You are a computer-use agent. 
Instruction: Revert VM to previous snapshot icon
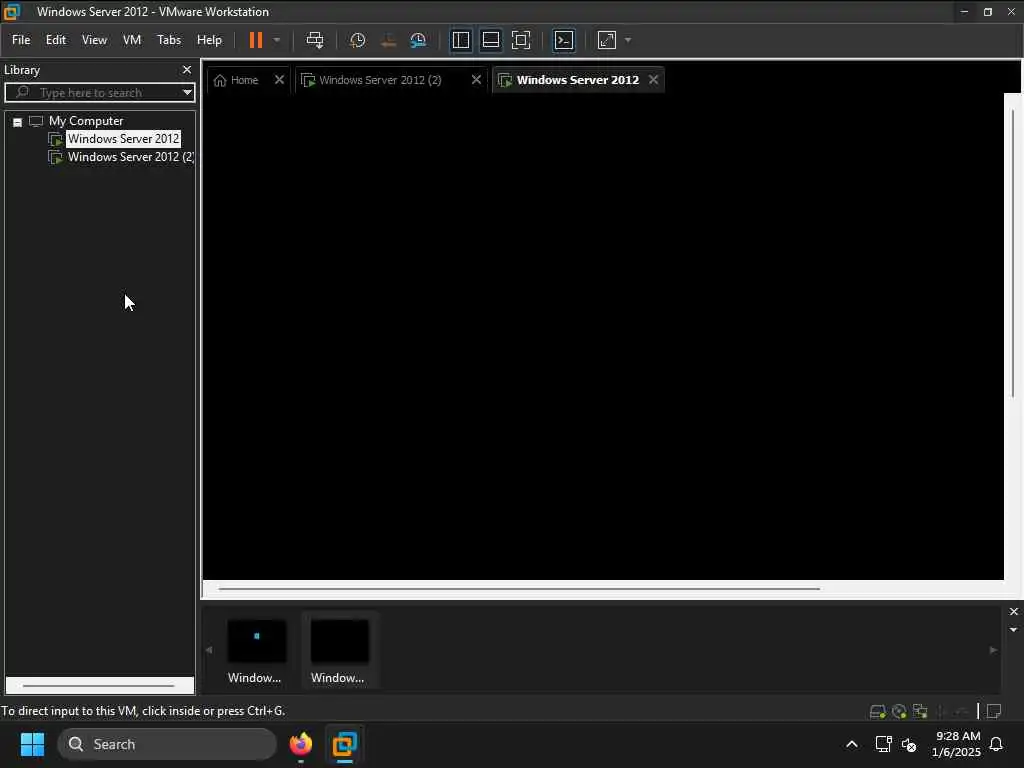(x=388, y=40)
